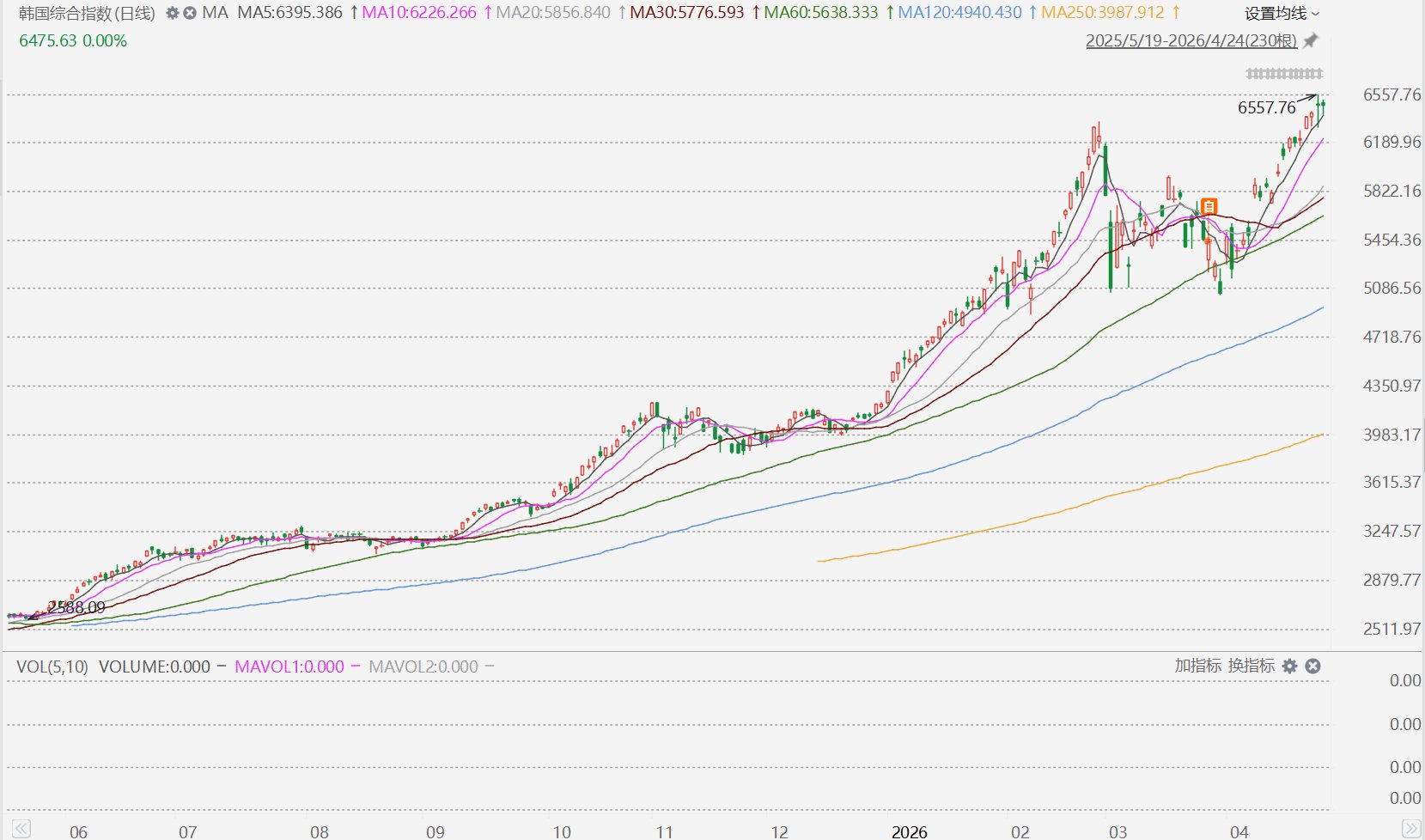Click the 换指标 switch indicator button
1425x840 pixels.
pos(1251,666)
